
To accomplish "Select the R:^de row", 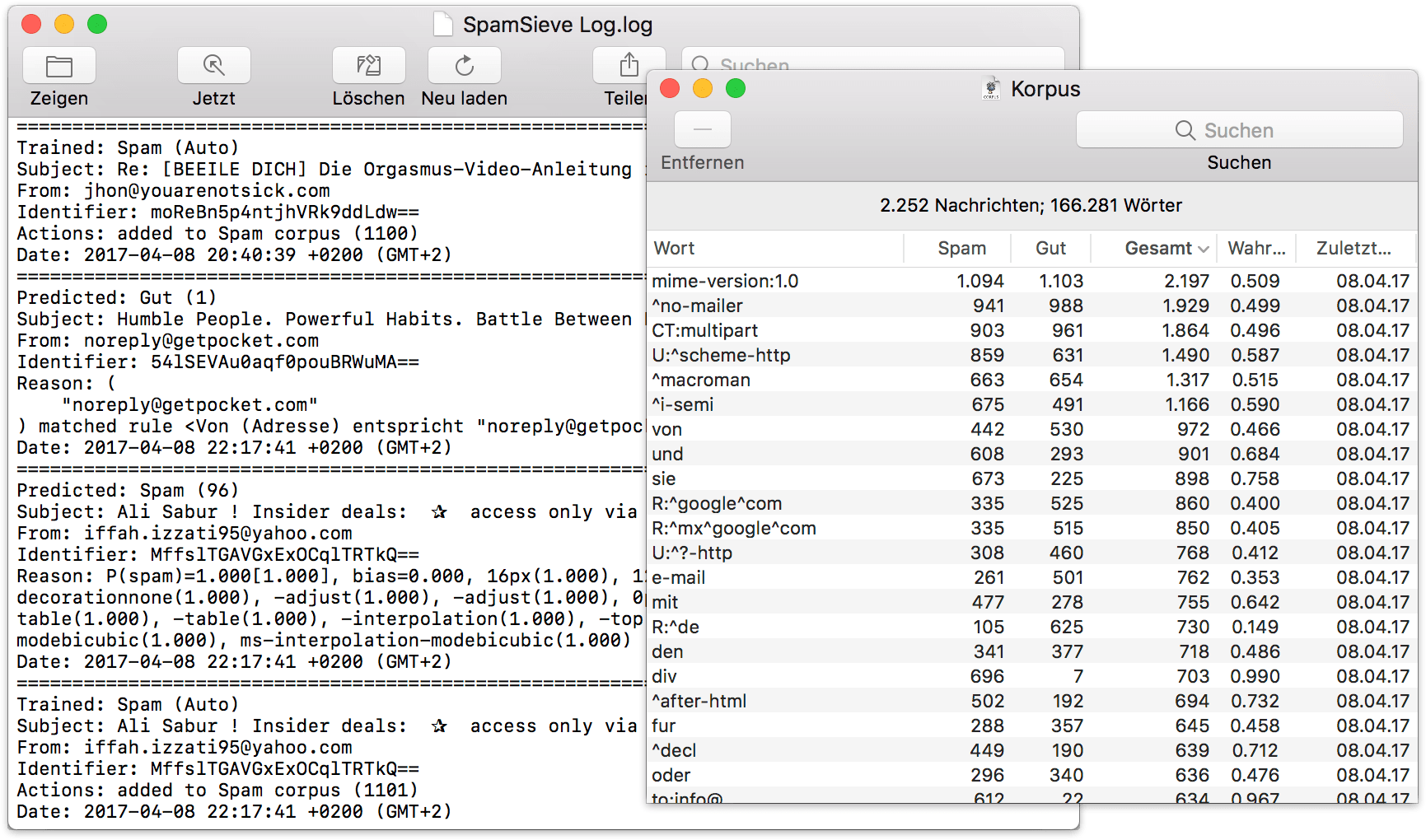I will [x=1031, y=627].
